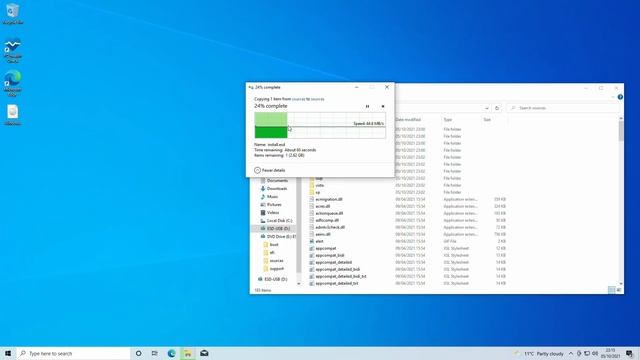The width and height of the screenshot is (640, 360).
Task: Open the sources folder in navigation tree
Action: click(x=276, y=260)
